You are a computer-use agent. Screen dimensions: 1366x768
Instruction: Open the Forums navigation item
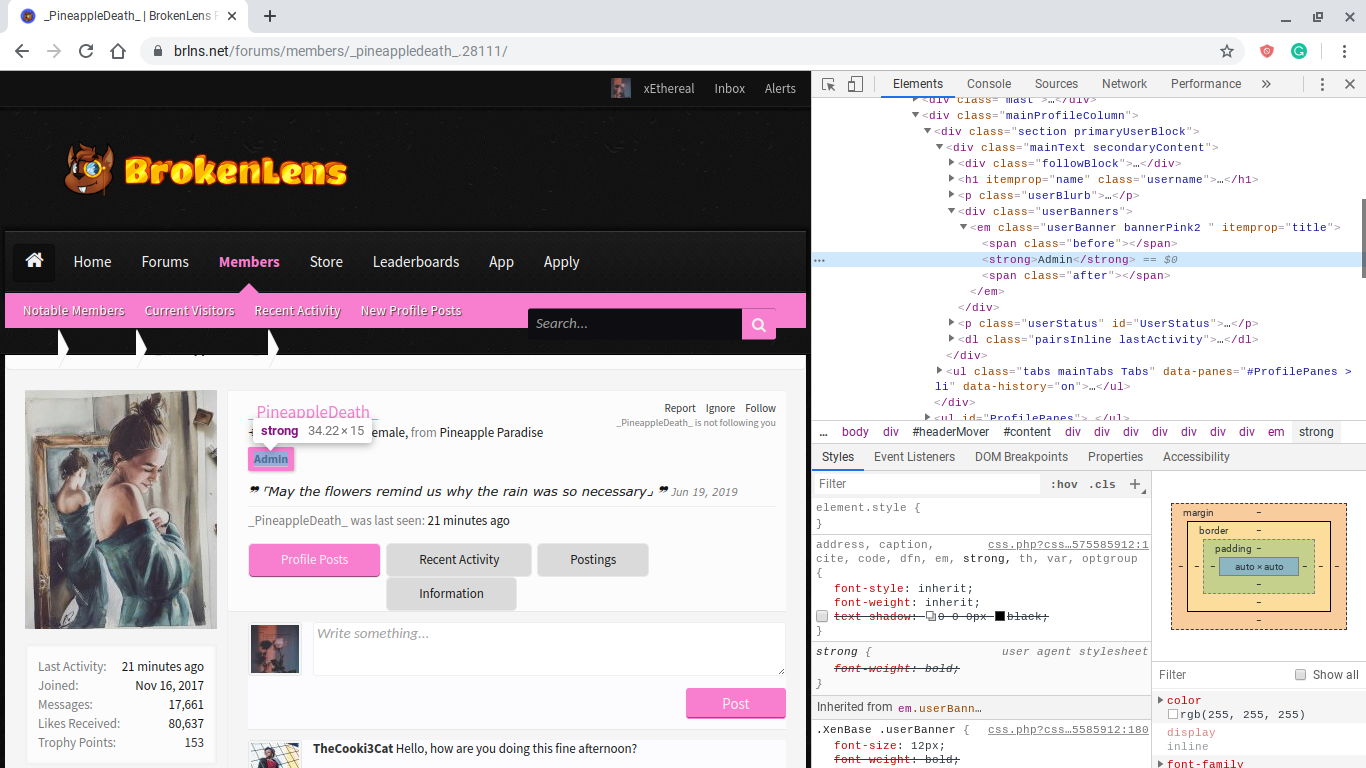165,262
